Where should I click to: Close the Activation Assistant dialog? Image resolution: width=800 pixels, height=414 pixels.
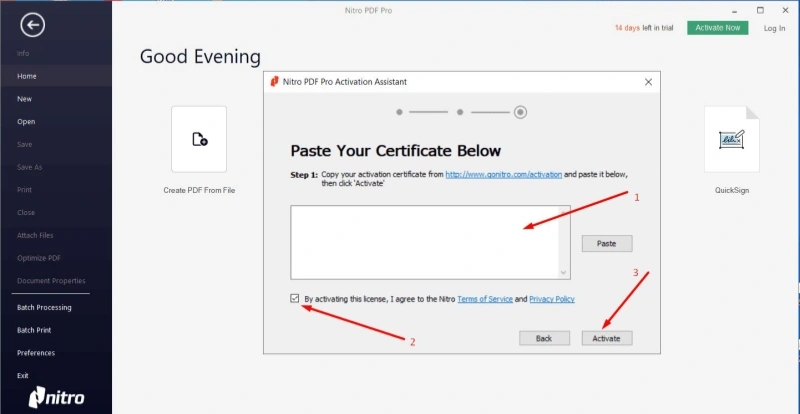[x=648, y=81]
